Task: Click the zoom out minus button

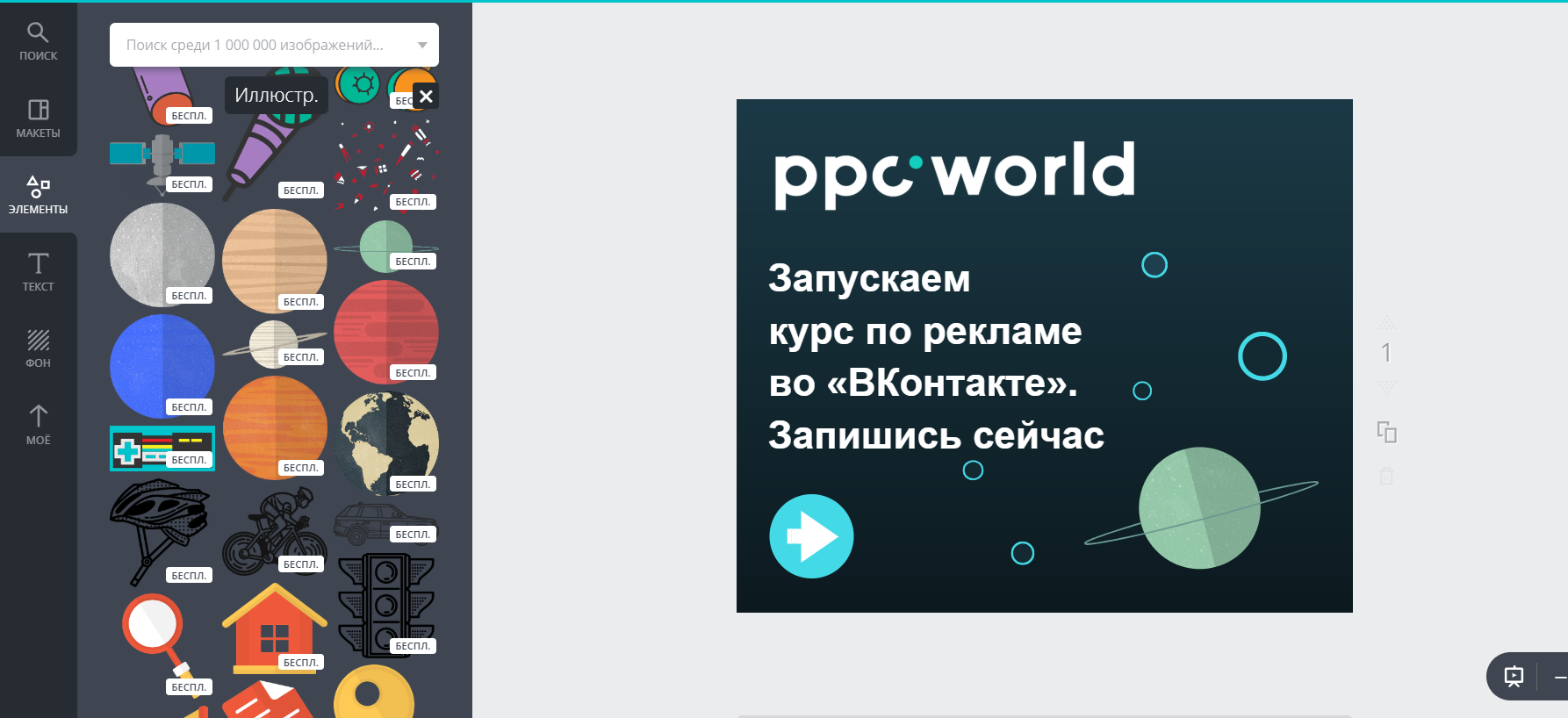Action: (x=1559, y=677)
